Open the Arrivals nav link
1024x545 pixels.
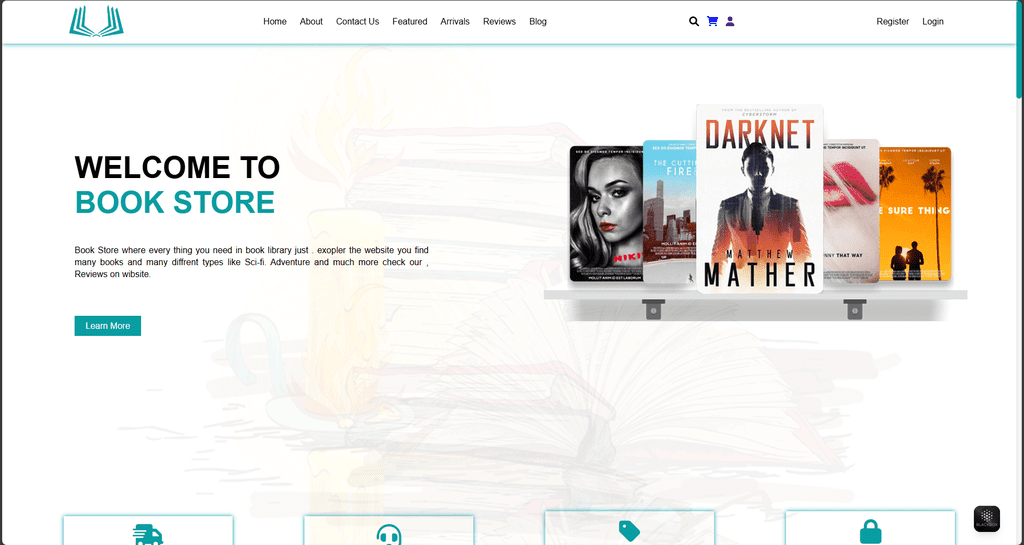click(455, 21)
